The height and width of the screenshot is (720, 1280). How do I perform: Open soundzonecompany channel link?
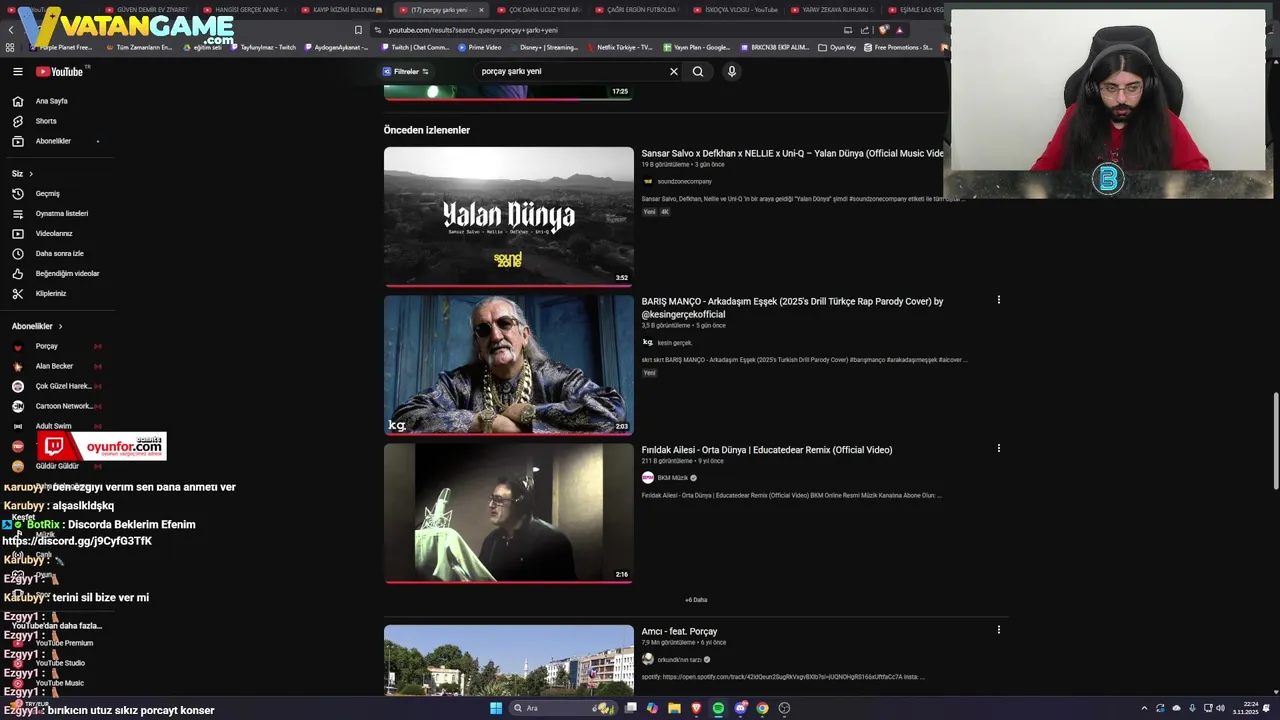tap(684, 181)
